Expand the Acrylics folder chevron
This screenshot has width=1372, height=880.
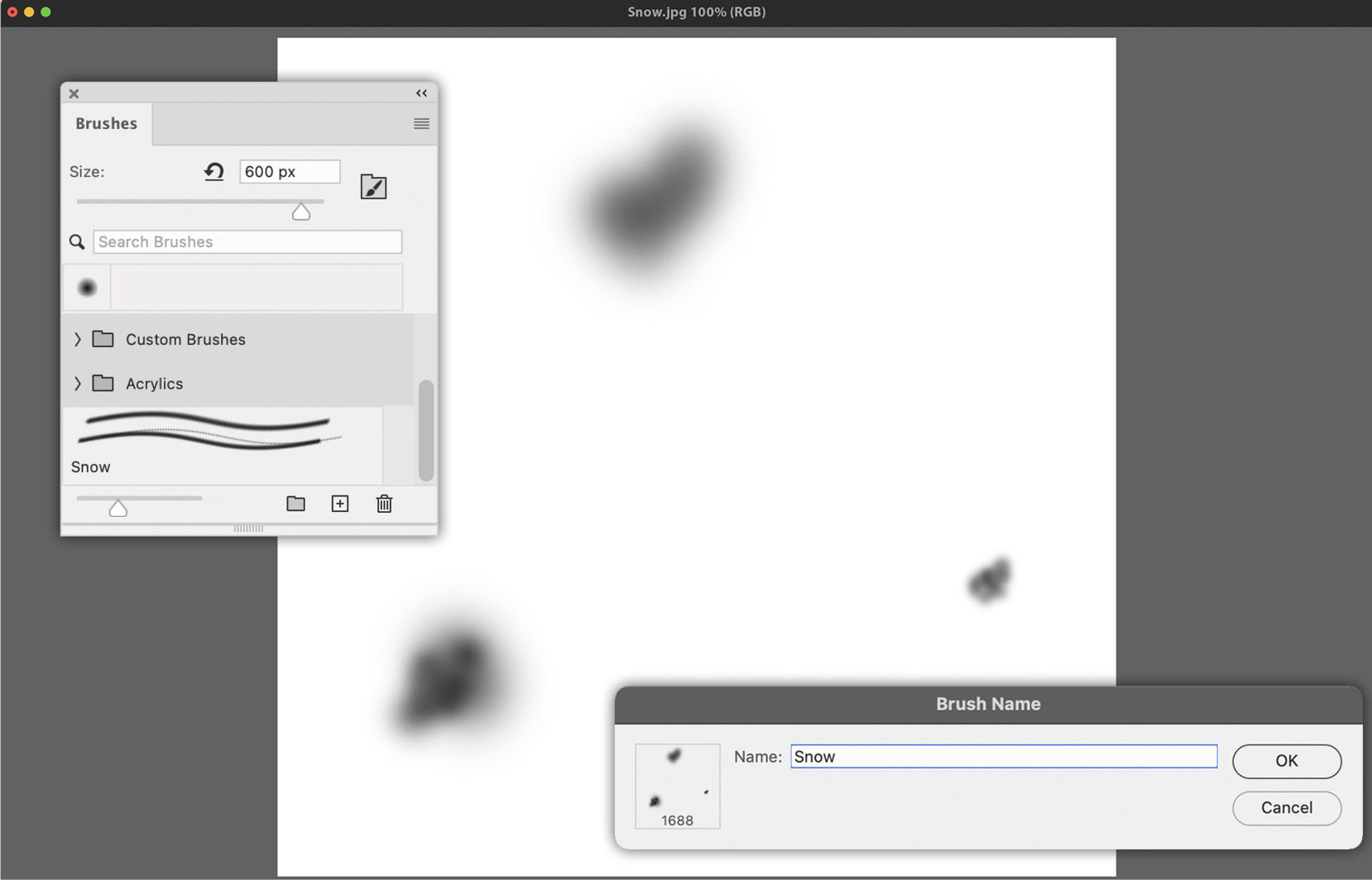coord(78,384)
